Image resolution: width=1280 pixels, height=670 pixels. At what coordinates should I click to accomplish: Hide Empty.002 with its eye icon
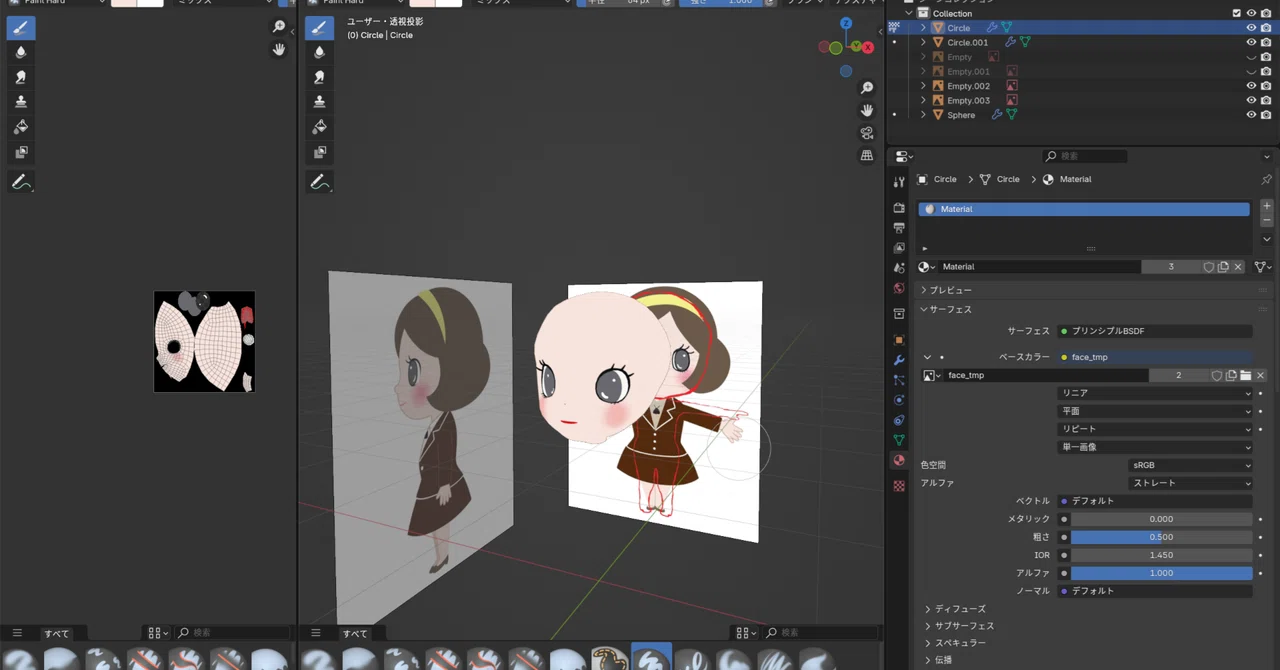[x=1251, y=86]
